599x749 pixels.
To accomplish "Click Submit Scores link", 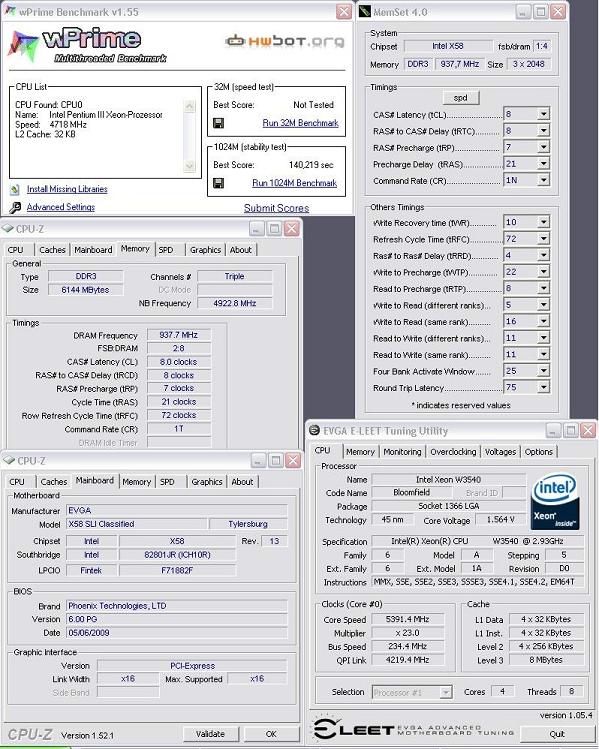I will coord(276,208).
